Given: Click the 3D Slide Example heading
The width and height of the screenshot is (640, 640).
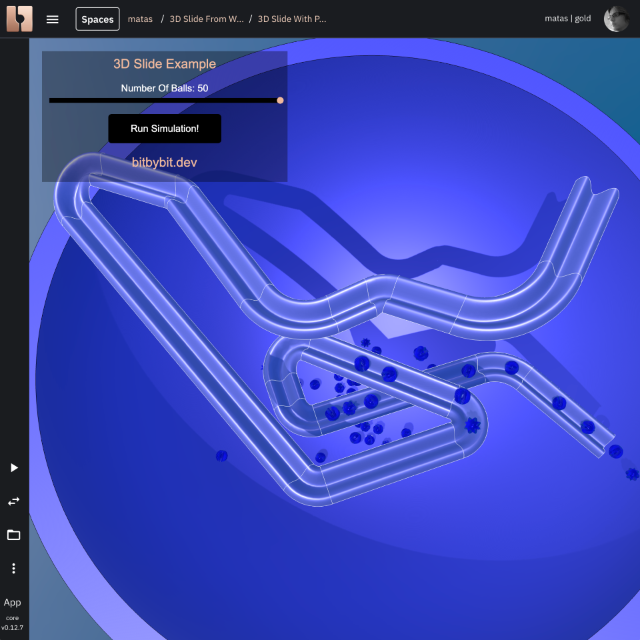Looking at the screenshot, I should coord(164,64).
